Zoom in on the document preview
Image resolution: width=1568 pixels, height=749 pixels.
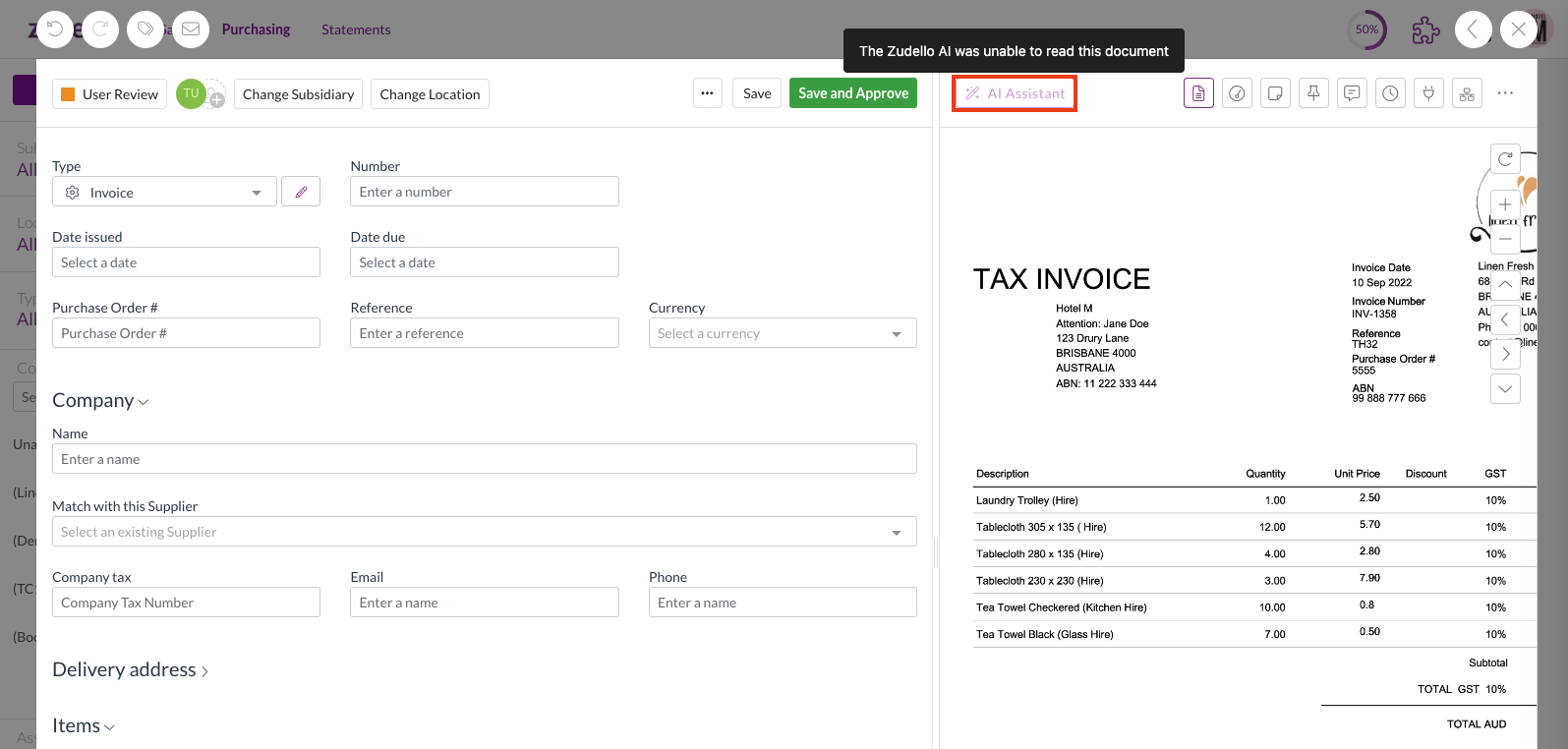[1505, 204]
